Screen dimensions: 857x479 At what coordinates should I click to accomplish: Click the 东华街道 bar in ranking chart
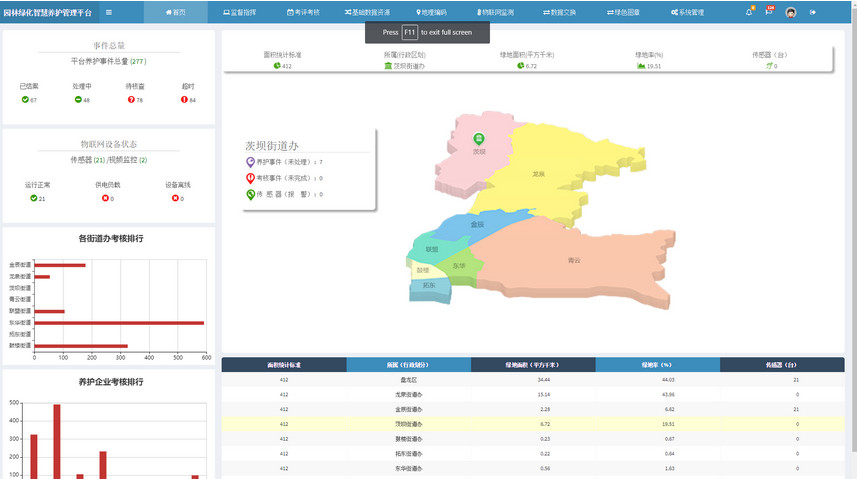tap(118, 323)
